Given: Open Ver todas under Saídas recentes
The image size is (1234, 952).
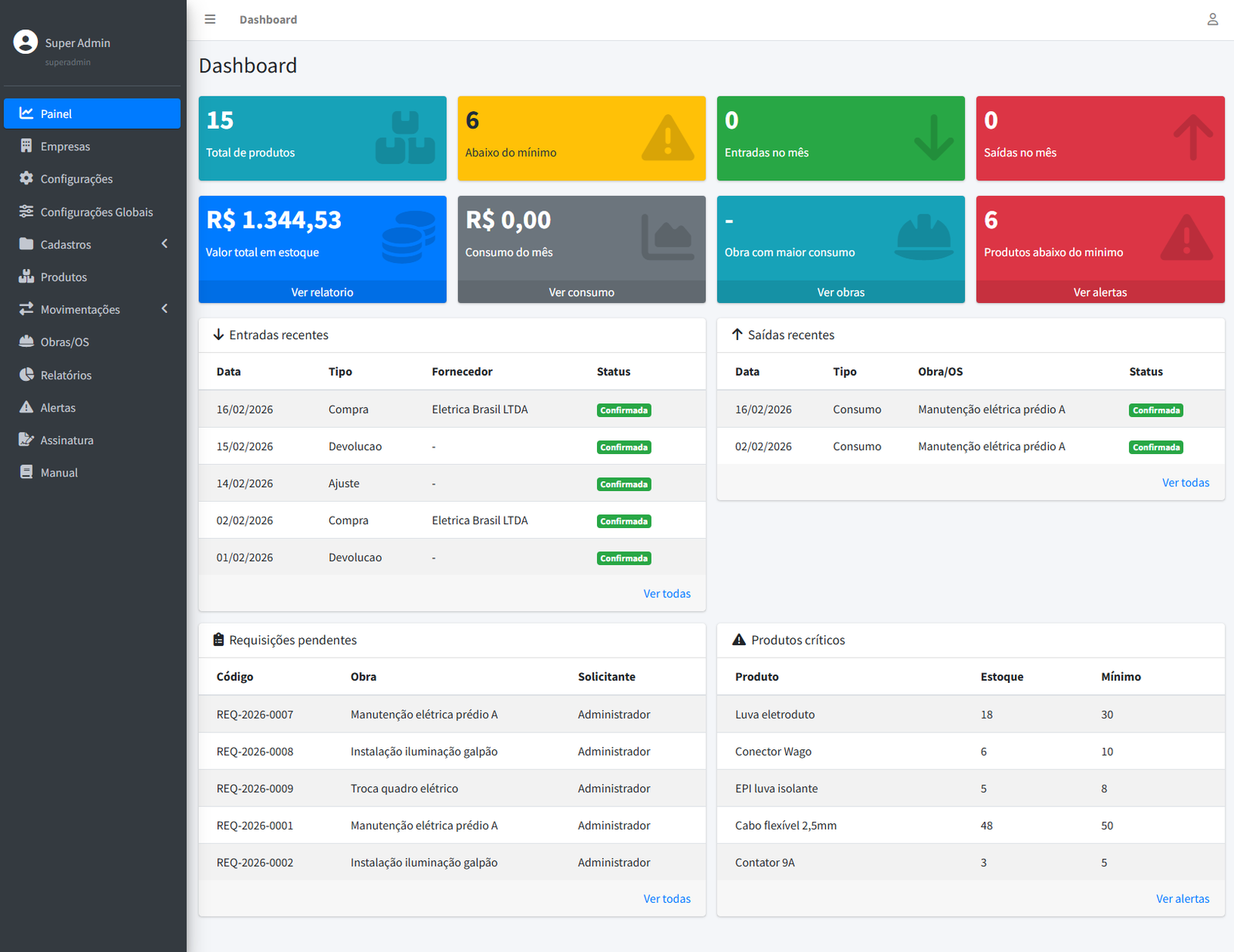Looking at the screenshot, I should coord(1185,482).
